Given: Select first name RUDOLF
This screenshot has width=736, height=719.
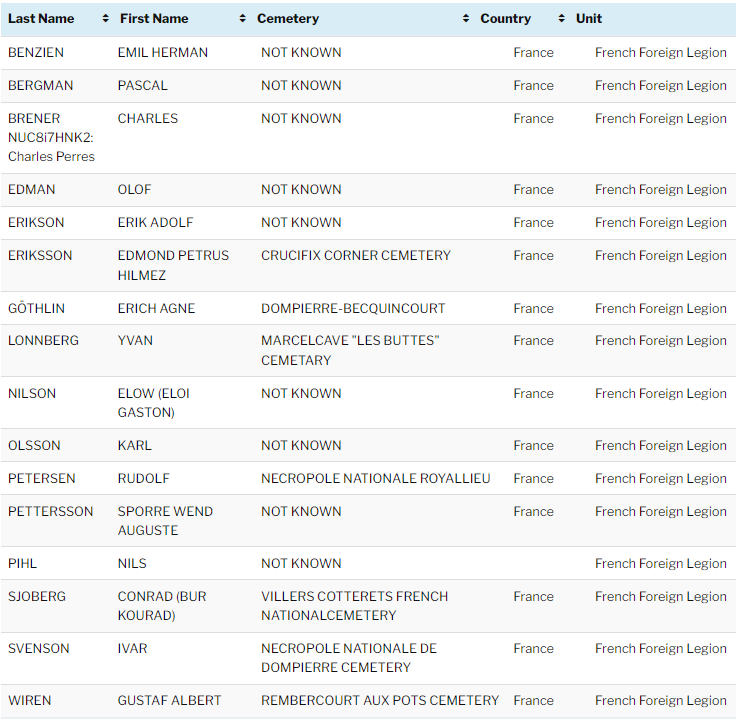Looking at the screenshot, I should (x=144, y=478).
